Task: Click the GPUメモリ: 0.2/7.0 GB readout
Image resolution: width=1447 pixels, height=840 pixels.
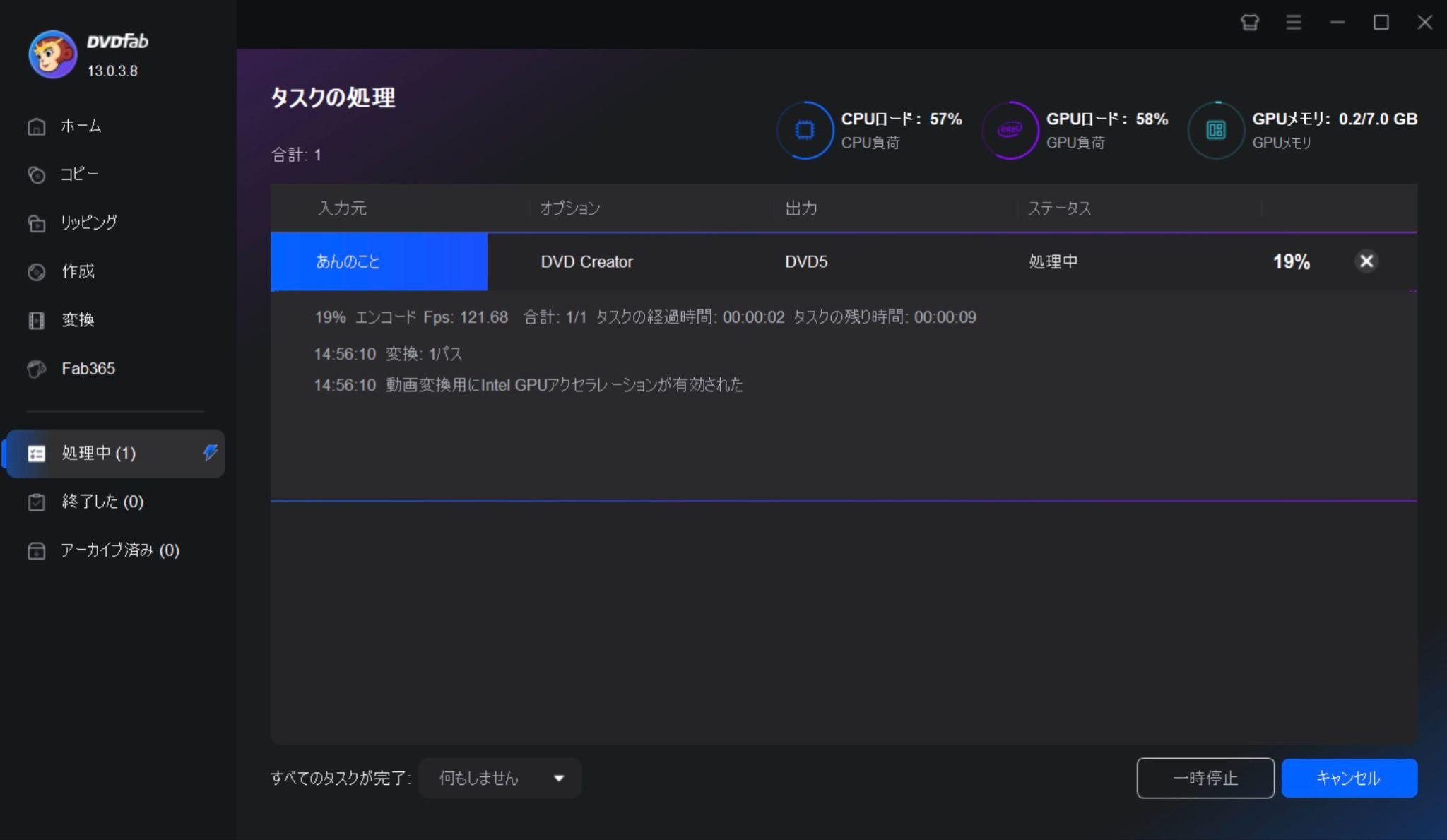Action: [x=1335, y=119]
